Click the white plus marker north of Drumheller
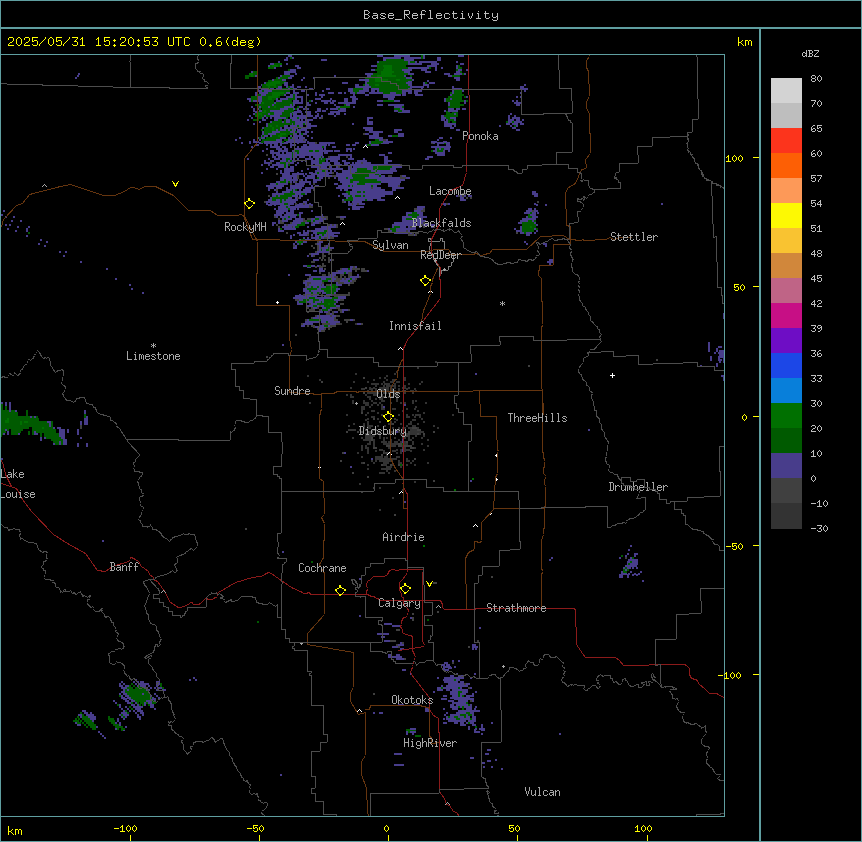 (612, 375)
